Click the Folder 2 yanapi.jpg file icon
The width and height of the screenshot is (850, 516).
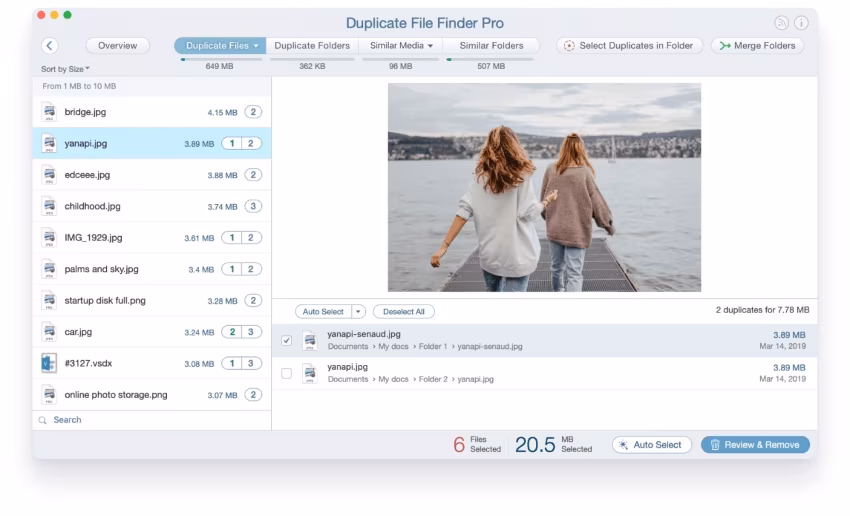click(x=310, y=373)
